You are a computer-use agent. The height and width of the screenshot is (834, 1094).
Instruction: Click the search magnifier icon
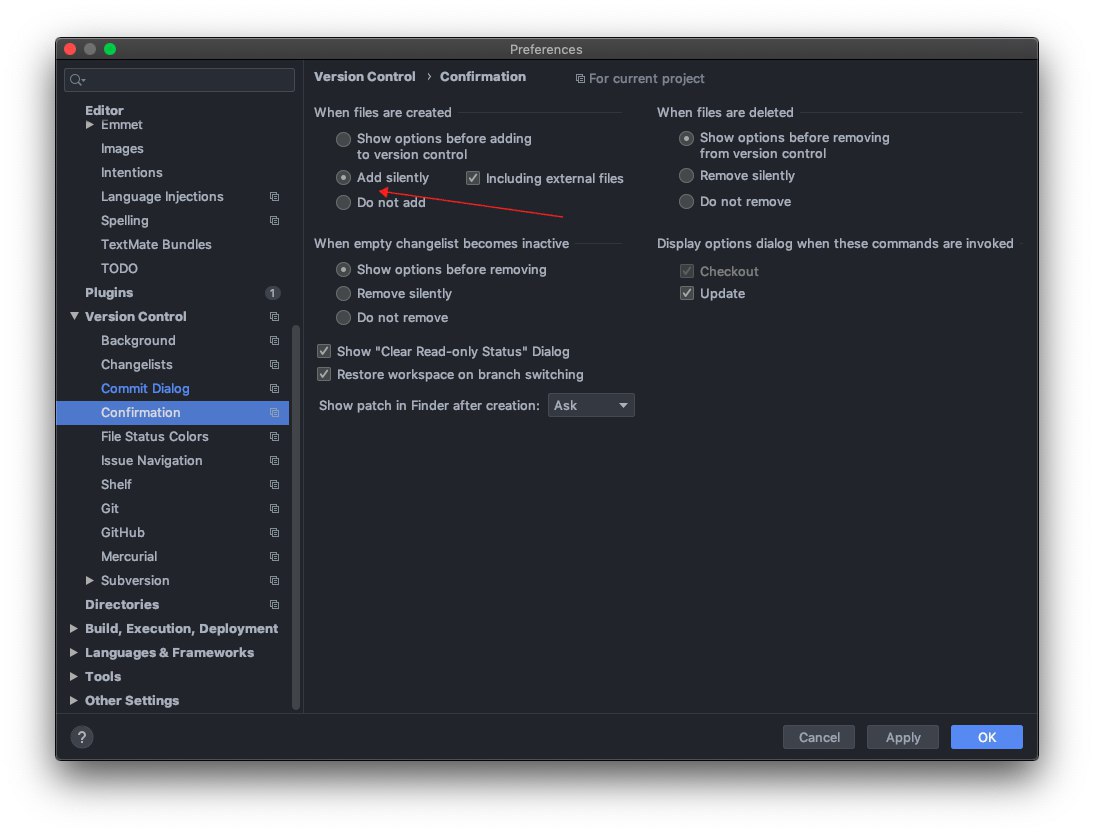point(77,80)
